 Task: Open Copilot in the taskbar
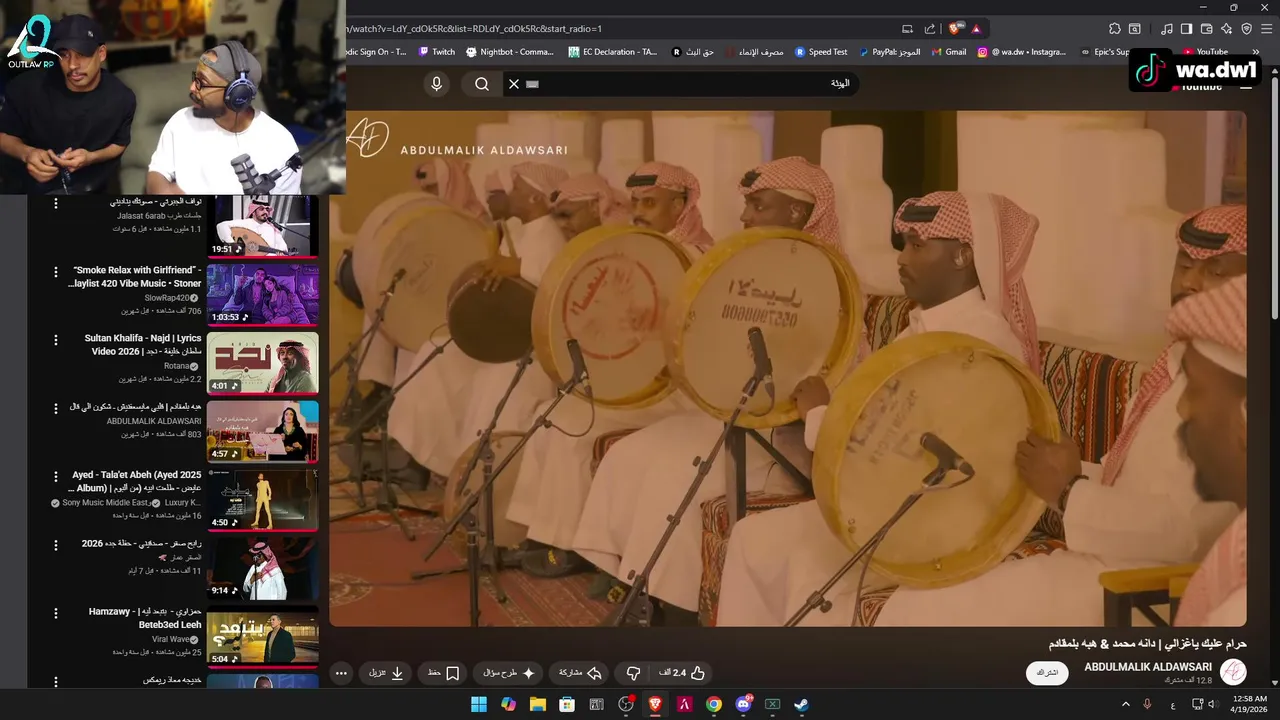[508, 704]
